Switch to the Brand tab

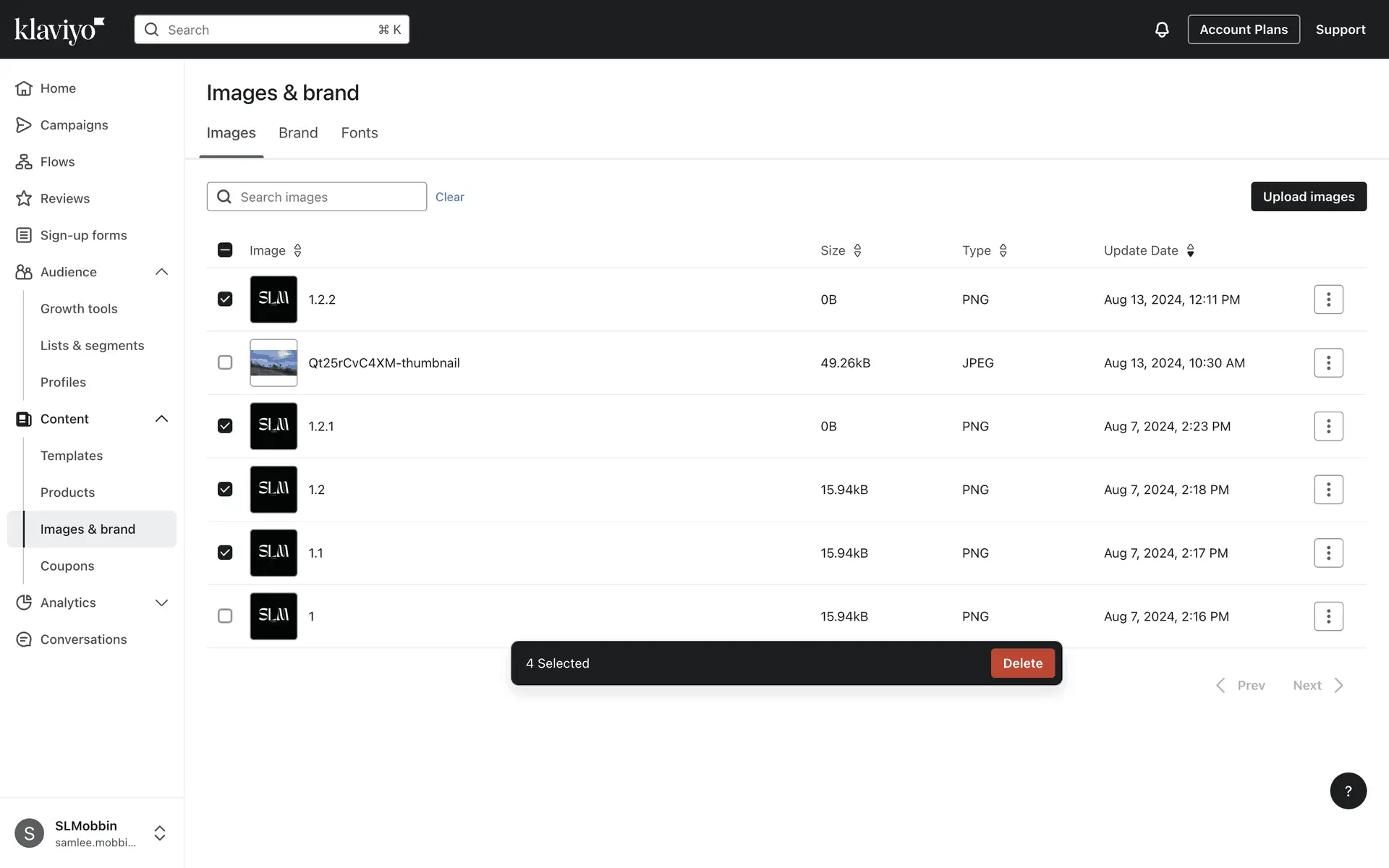(298, 133)
